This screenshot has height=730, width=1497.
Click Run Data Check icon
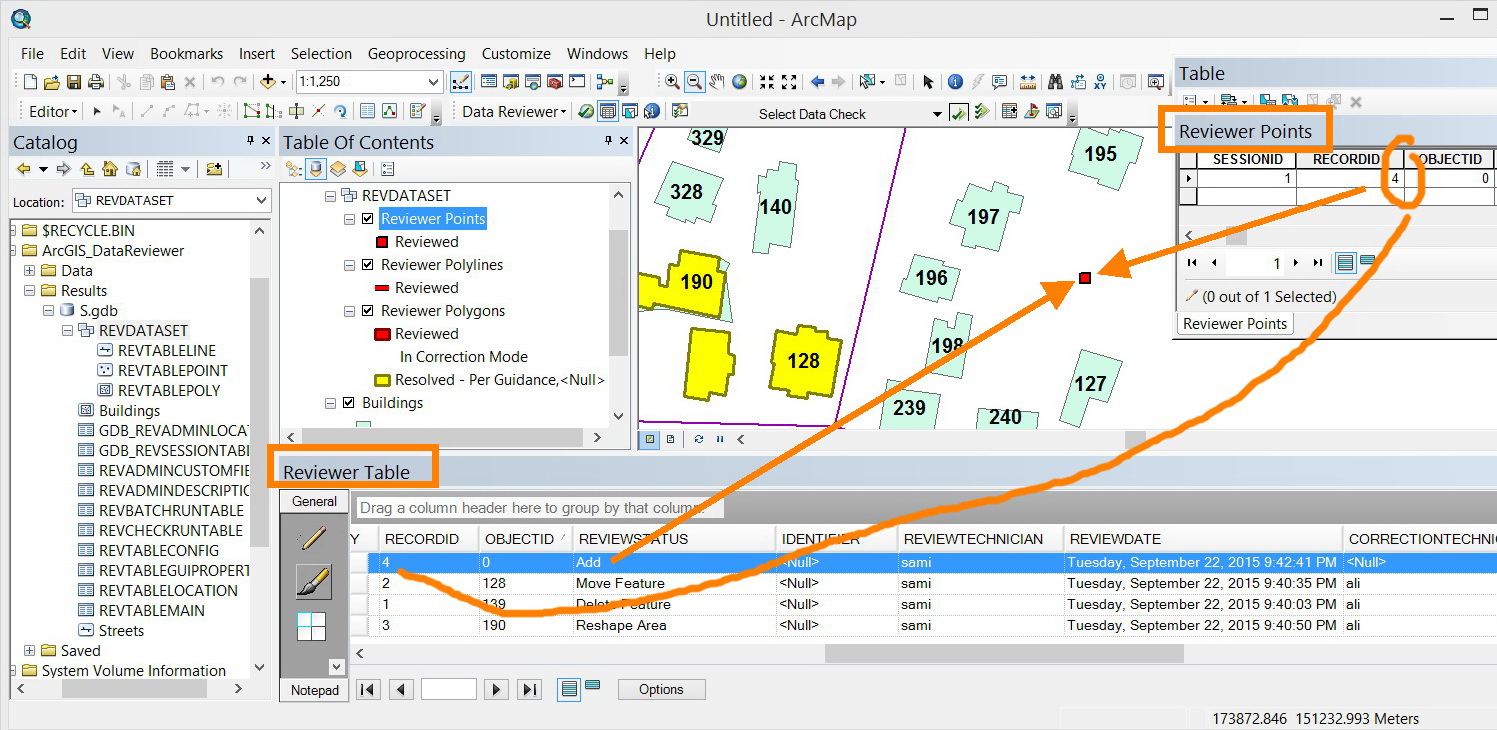(x=958, y=112)
